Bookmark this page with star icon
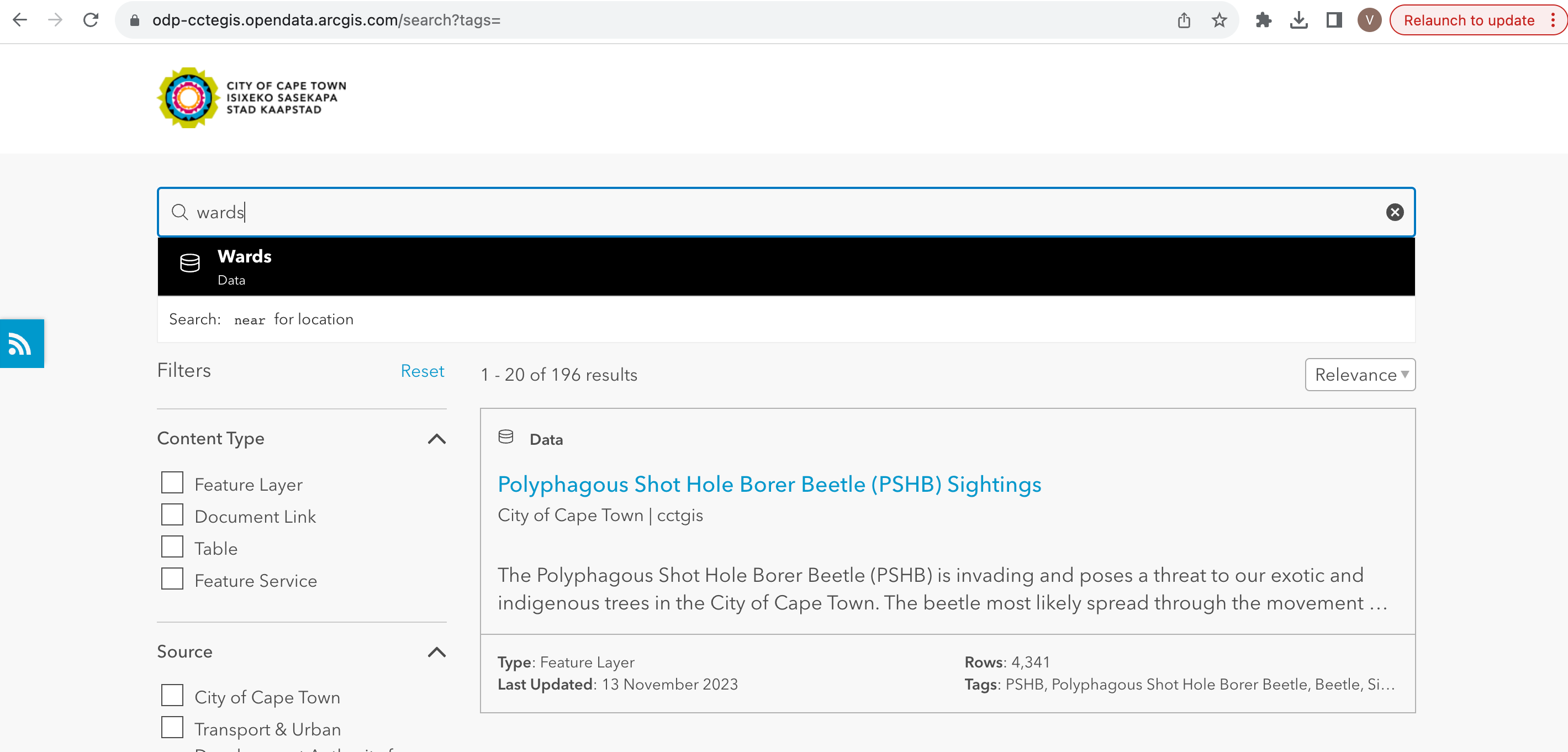This screenshot has height=752, width=1568. [x=1218, y=20]
